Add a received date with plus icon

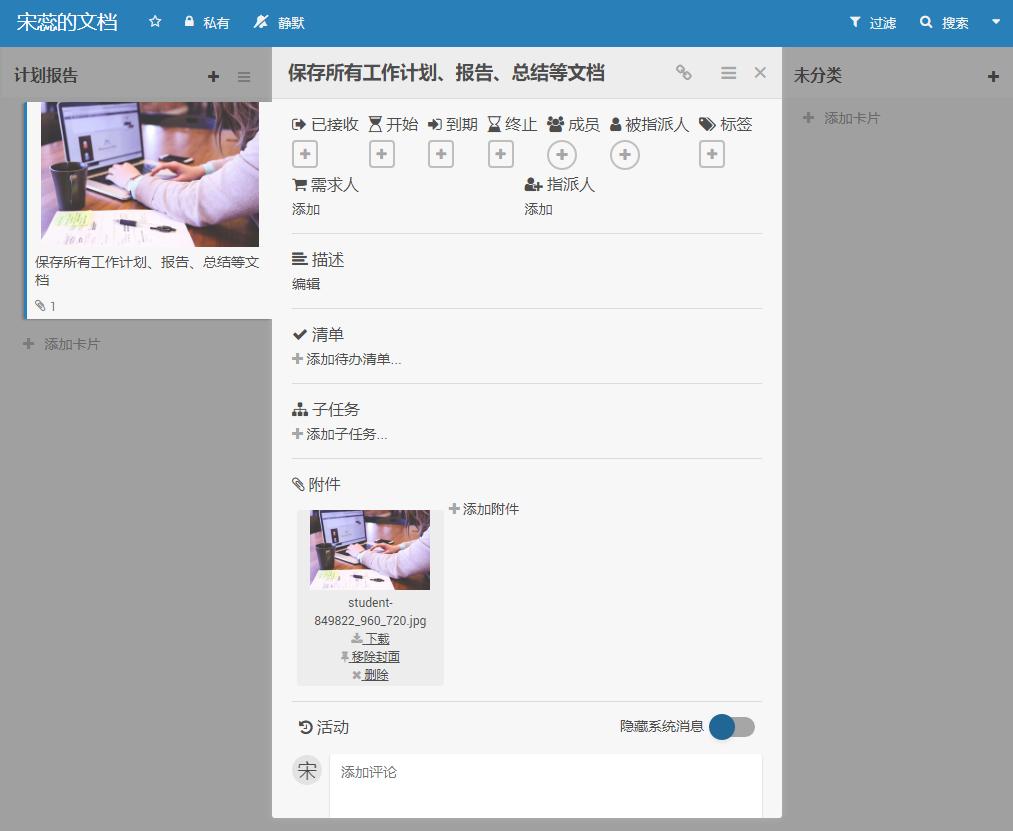tap(305, 154)
